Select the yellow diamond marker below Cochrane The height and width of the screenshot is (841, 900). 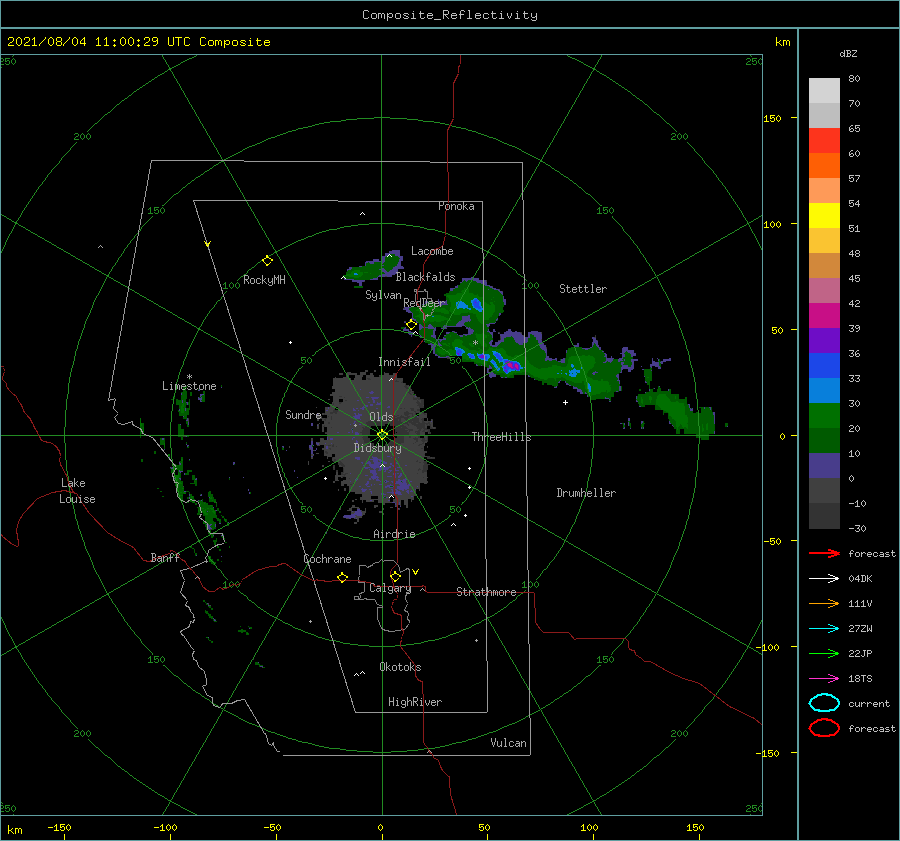(343, 577)
